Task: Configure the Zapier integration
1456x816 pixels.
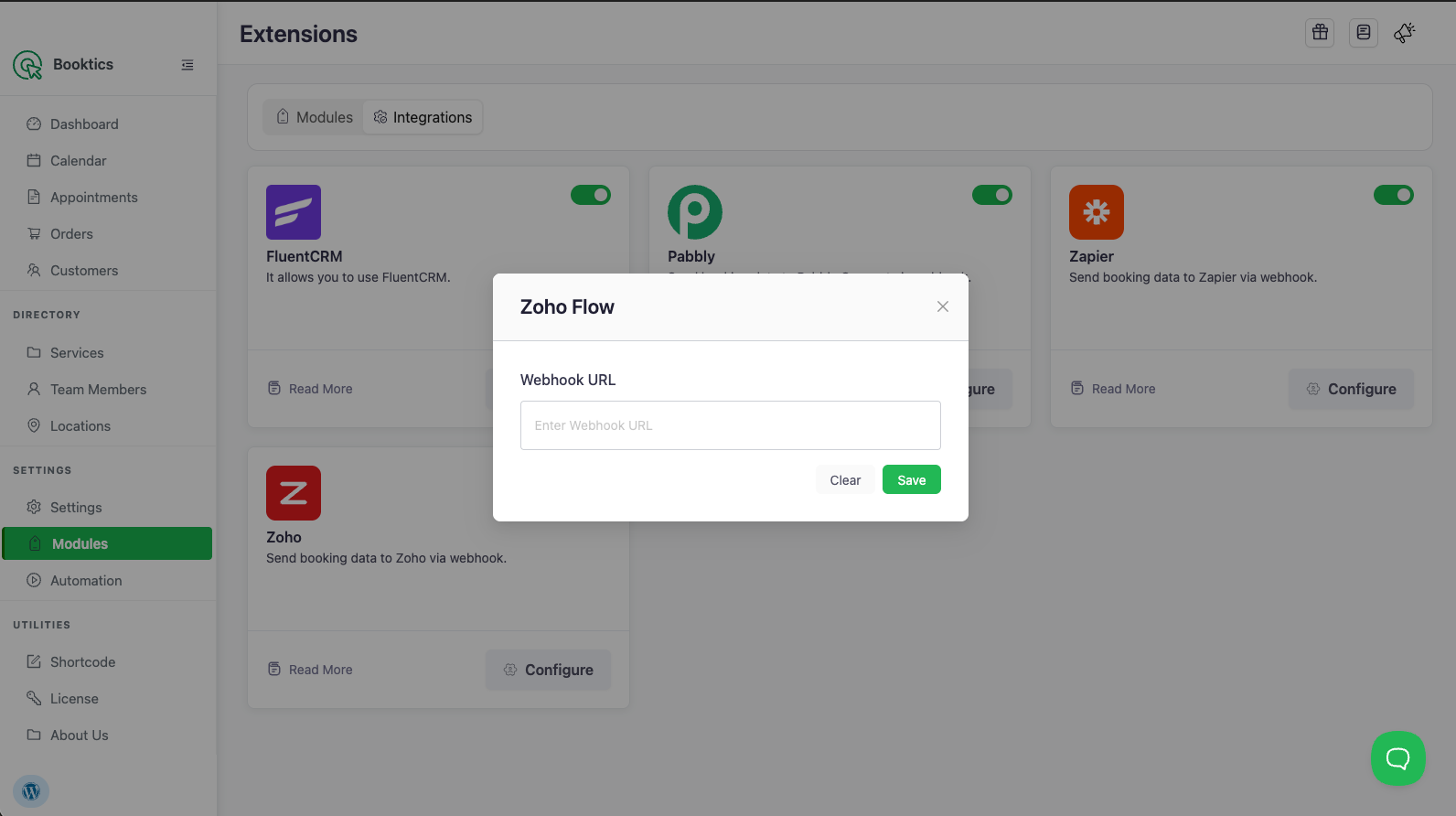Action: pyautogui.click(x=1351, y=389)
